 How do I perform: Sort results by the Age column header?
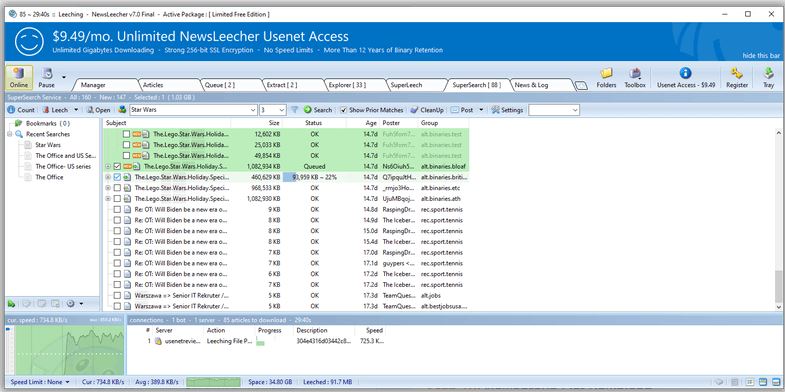pos(362,123)
